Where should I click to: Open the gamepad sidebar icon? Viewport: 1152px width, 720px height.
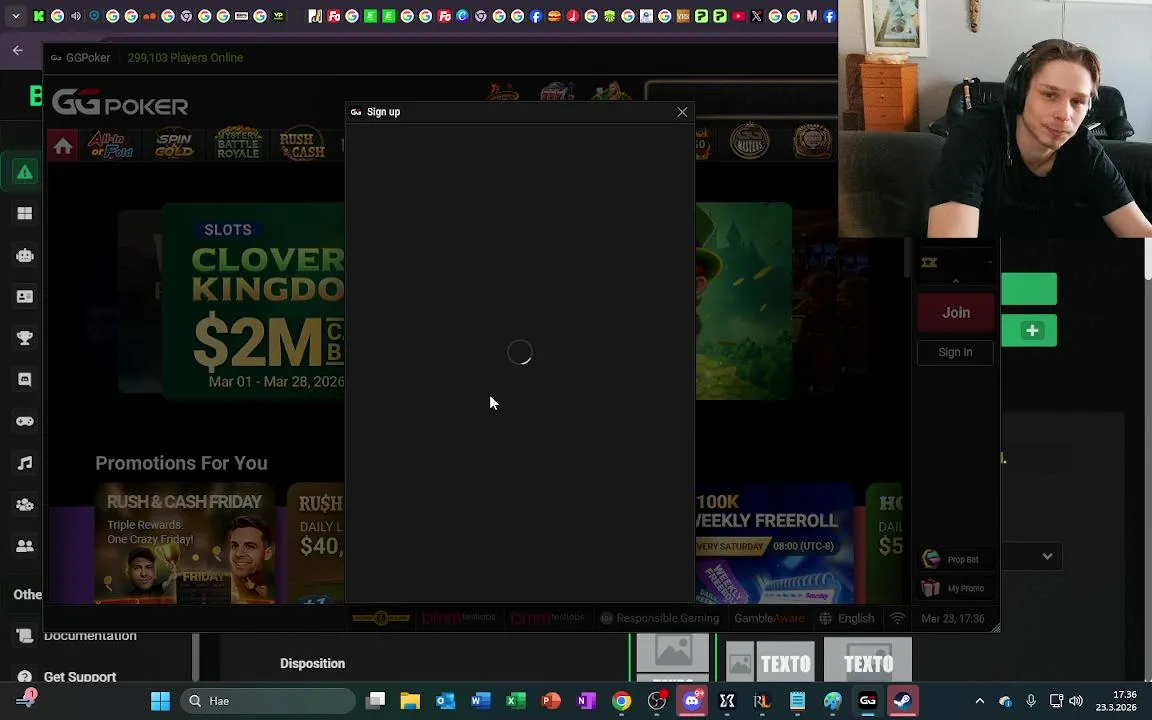pyautogui.click(x=24, y=421)
